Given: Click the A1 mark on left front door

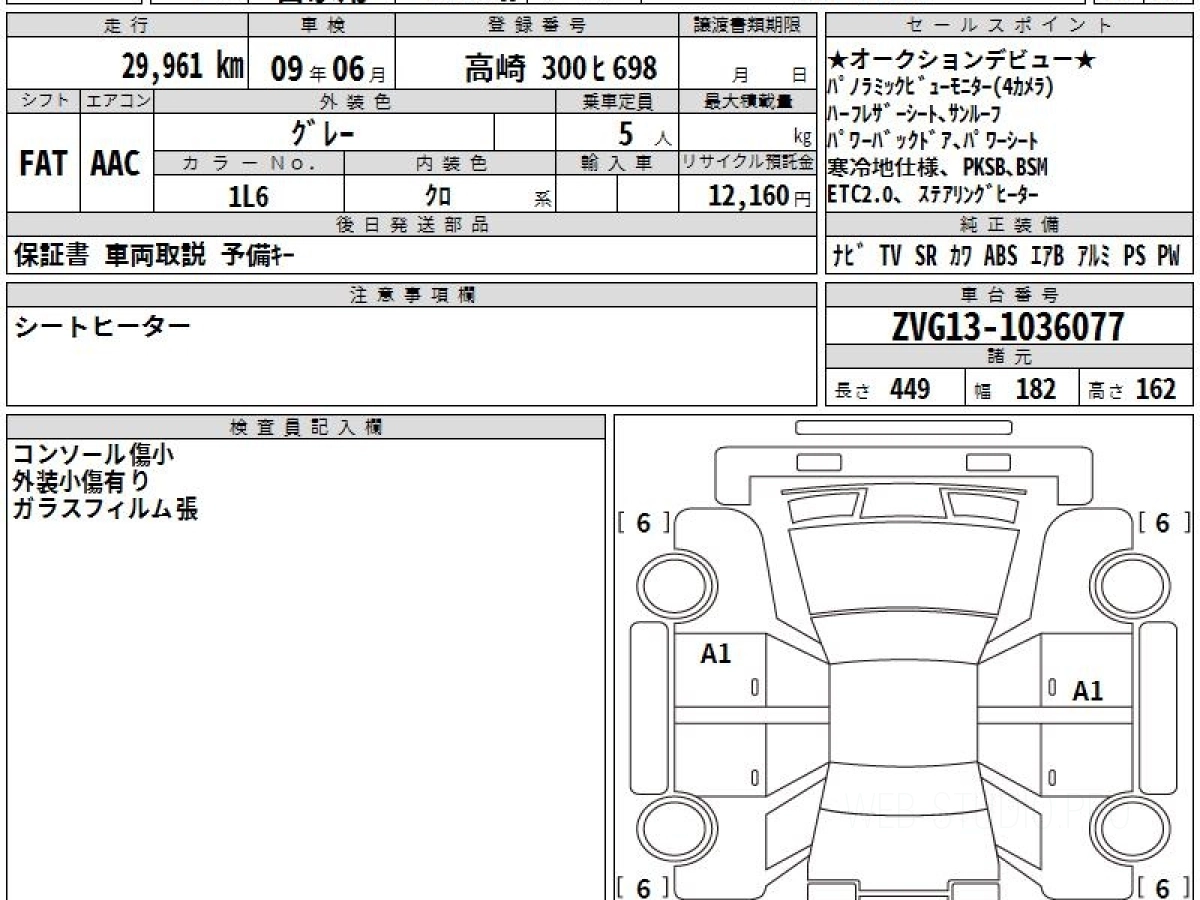Looking at the screenshot, I should tap(716, 655).
